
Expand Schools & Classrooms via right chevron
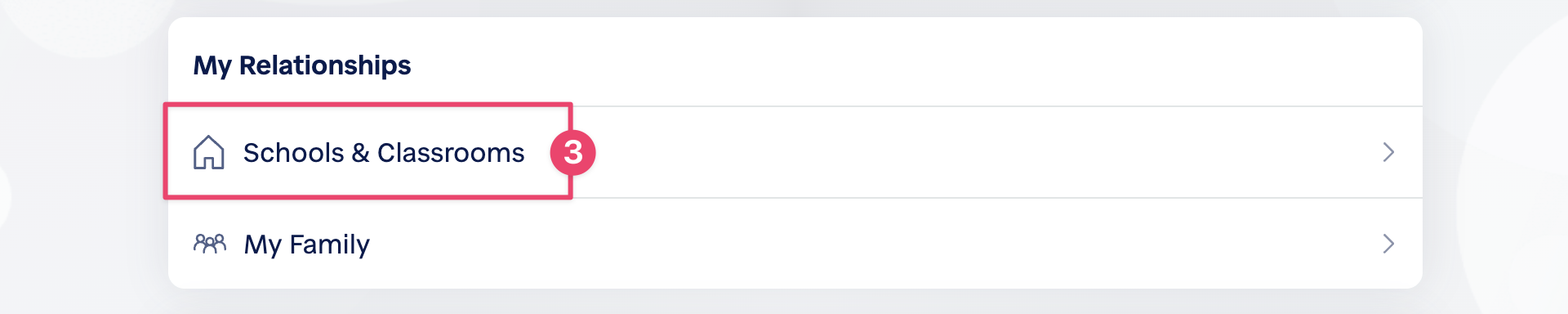[x=1388, y=152]
